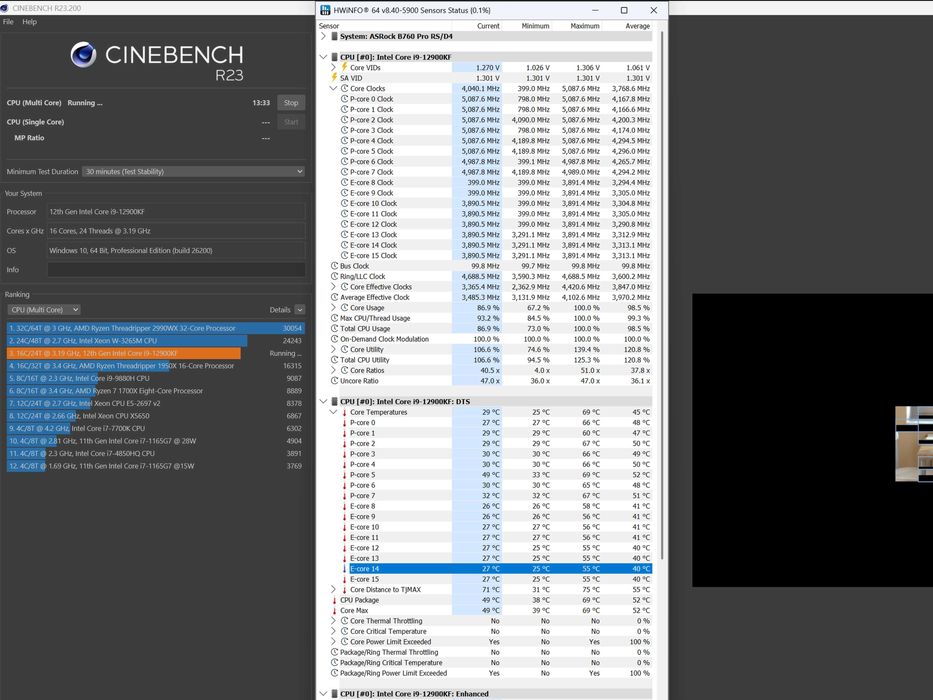Expand the Core Distance to TjMAX row

pos(333,589)
